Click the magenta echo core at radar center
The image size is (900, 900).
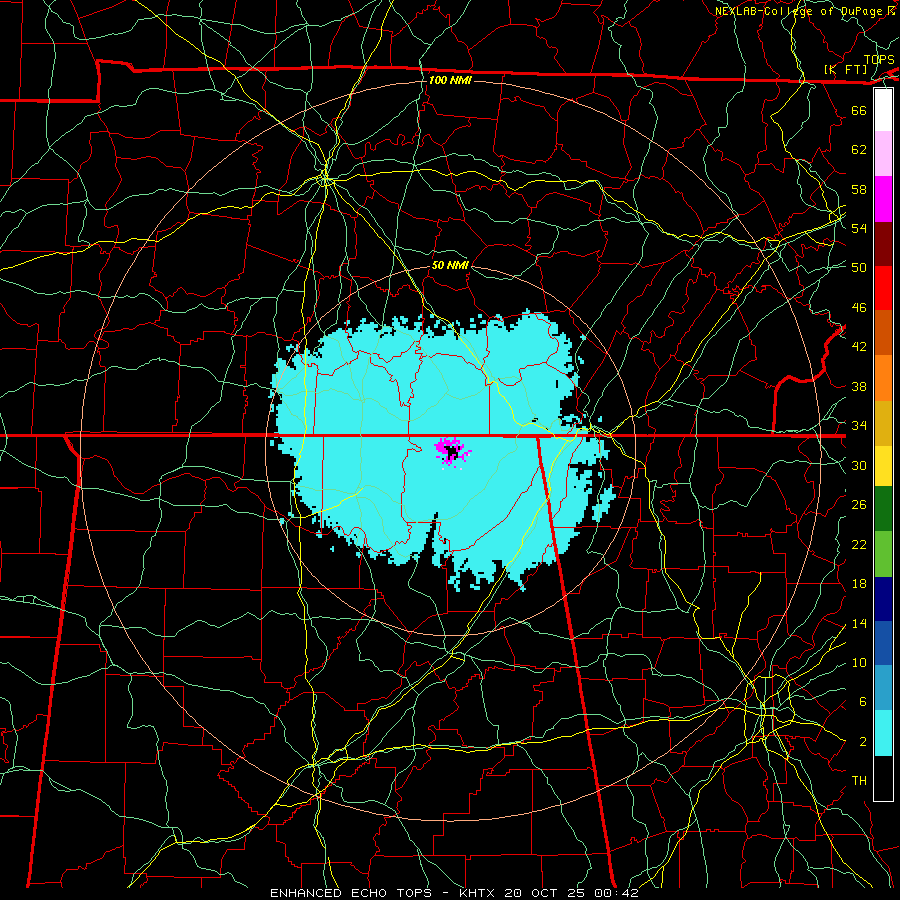(x=452, y=451)
